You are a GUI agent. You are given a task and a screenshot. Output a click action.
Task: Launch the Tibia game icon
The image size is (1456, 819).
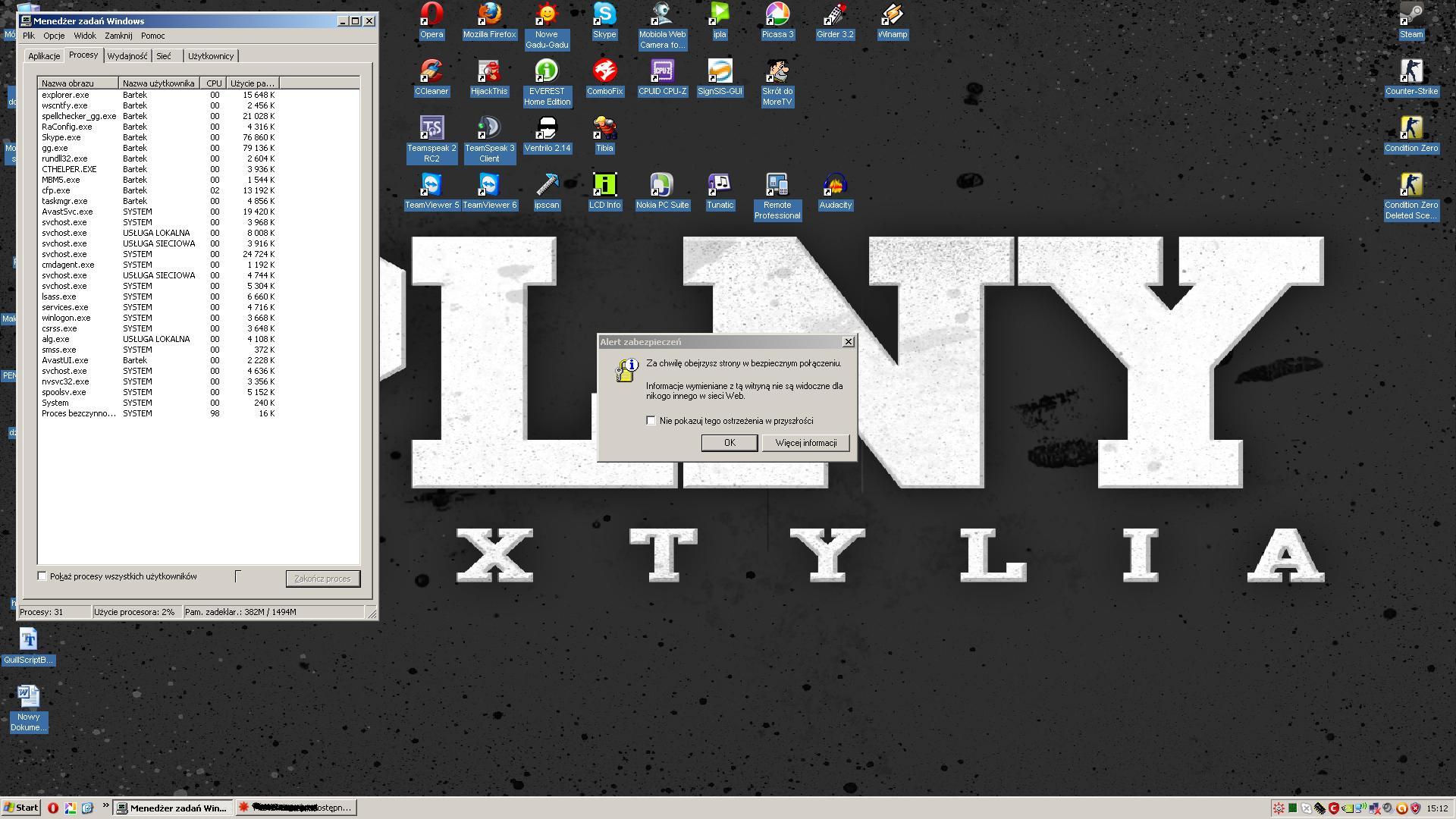pyautogui.click(x=604, y=129)
